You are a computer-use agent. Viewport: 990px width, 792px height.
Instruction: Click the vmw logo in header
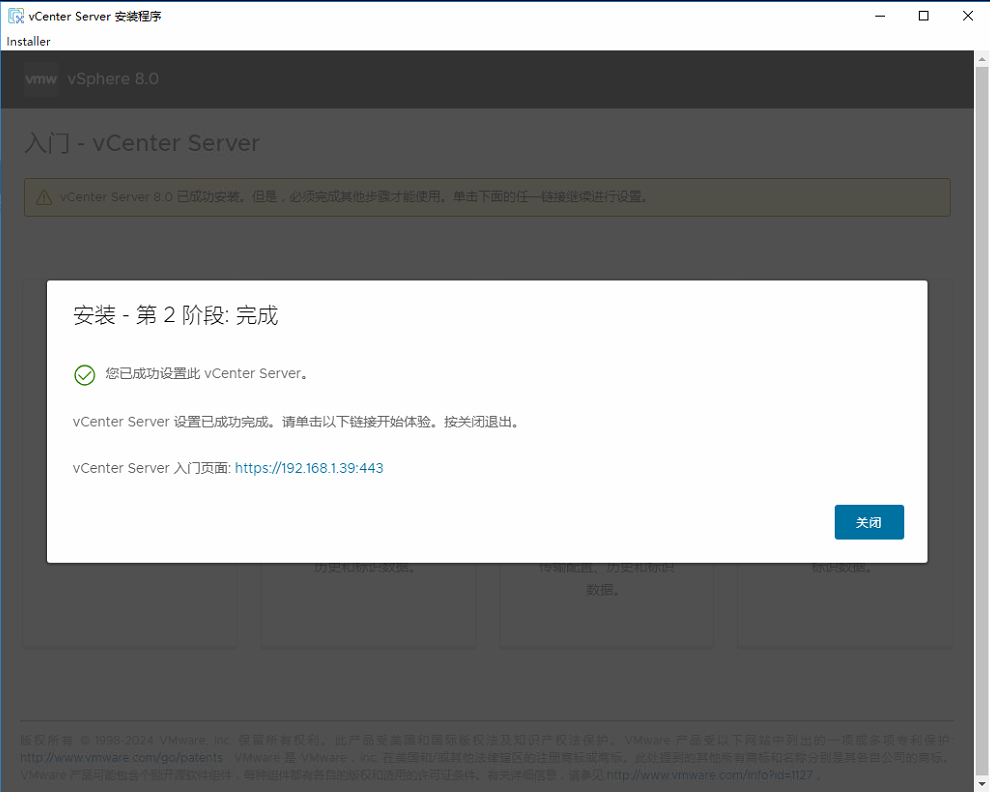pyautogui.click(x=41, y=79)
